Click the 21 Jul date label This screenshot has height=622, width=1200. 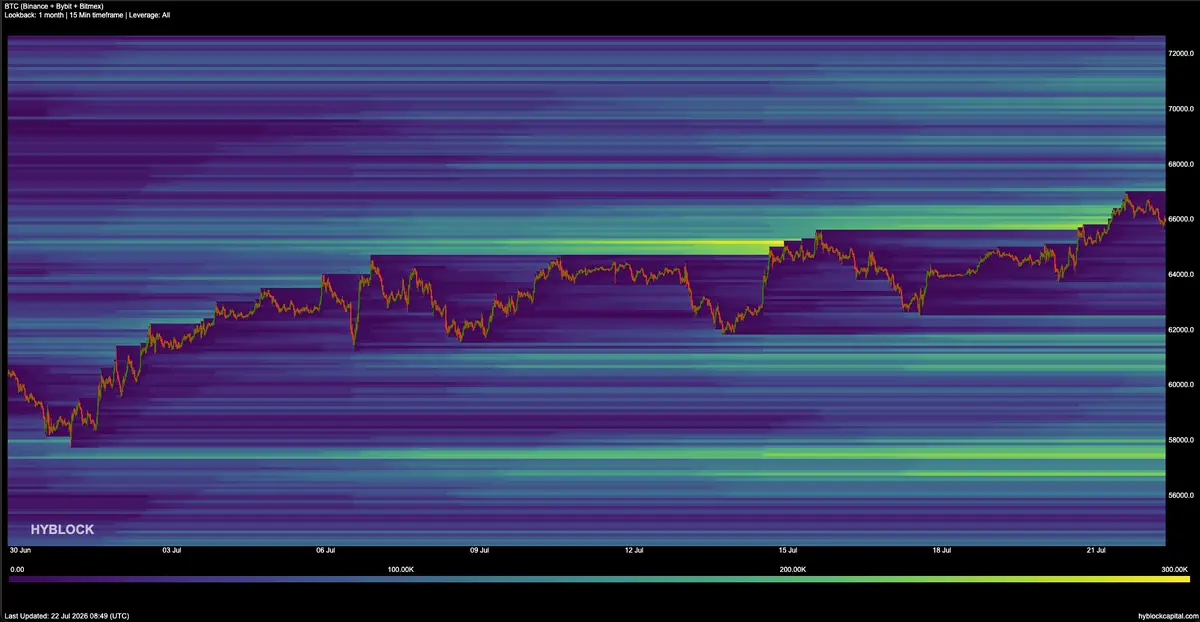tap(1095, 550)
